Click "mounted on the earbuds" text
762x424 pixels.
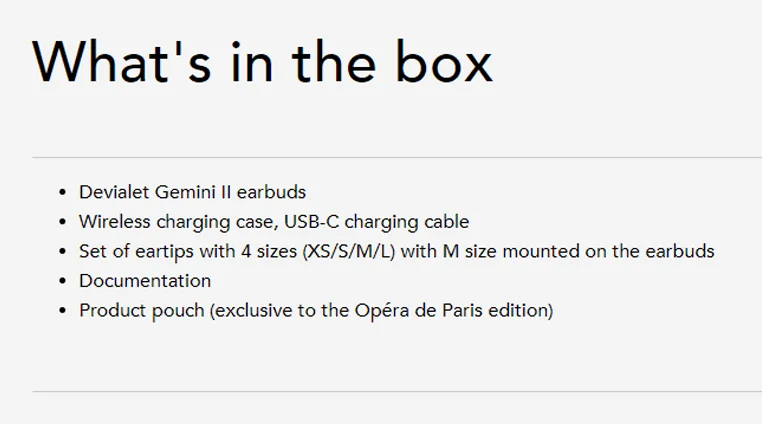click(x=608, y=251)
